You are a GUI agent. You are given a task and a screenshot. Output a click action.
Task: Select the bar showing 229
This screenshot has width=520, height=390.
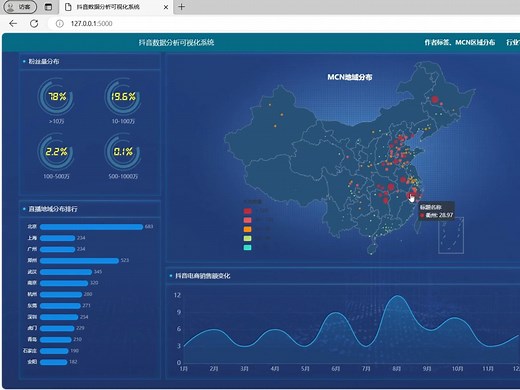point(57,328)
